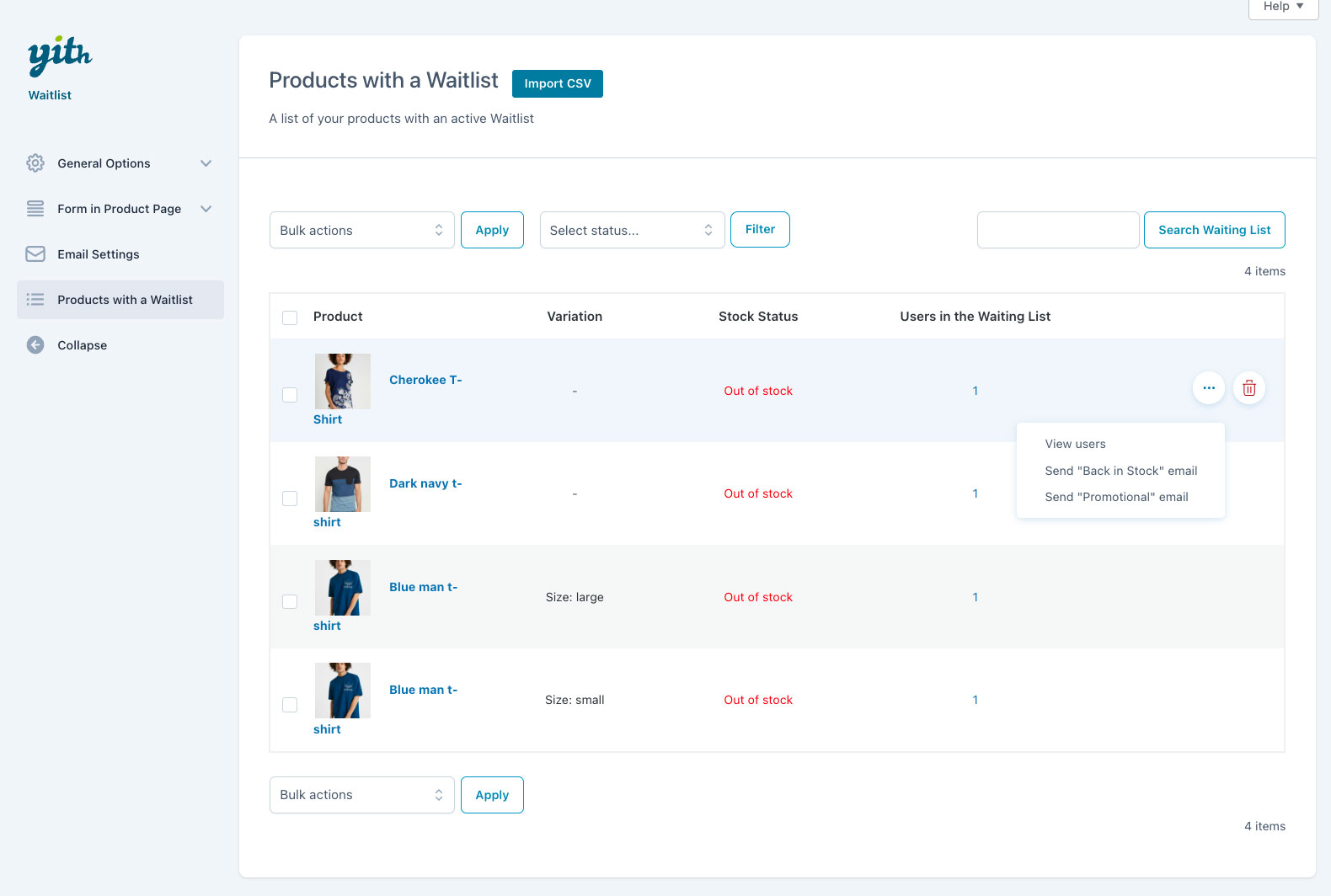
Task: Click the Email Settings envelope icon
Action: pyautogui.click(x=35, y=254)
